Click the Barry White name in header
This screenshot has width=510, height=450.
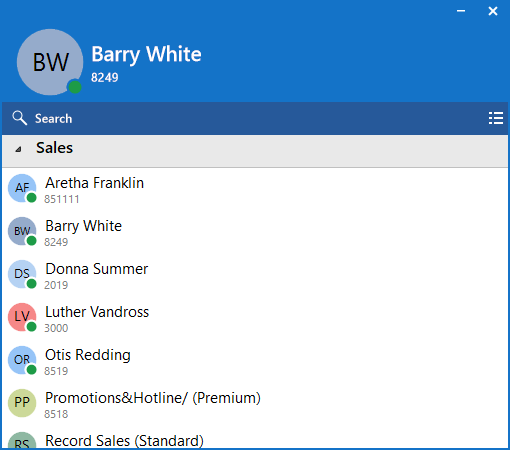[146, 54]
